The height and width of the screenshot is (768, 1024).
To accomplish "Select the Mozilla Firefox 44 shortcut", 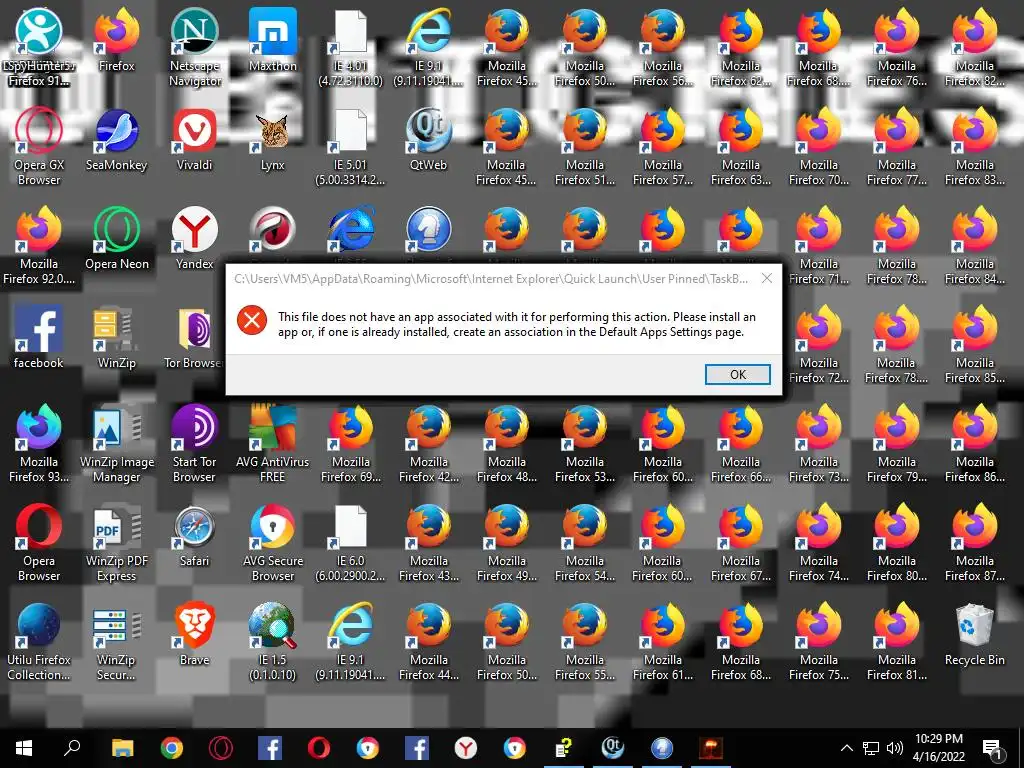I will [428, 642].
